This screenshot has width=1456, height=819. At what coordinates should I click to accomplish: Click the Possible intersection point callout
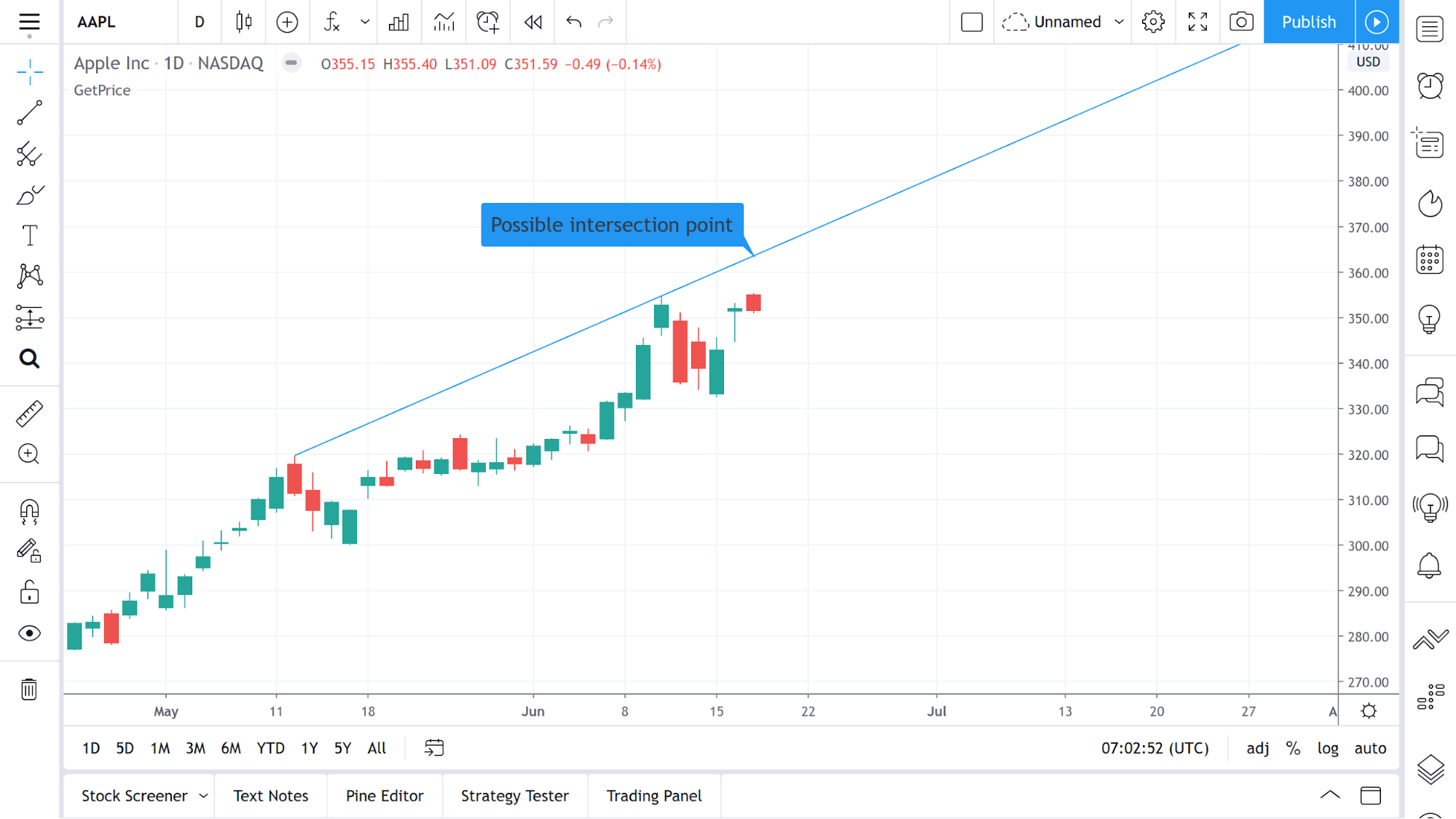612,225
